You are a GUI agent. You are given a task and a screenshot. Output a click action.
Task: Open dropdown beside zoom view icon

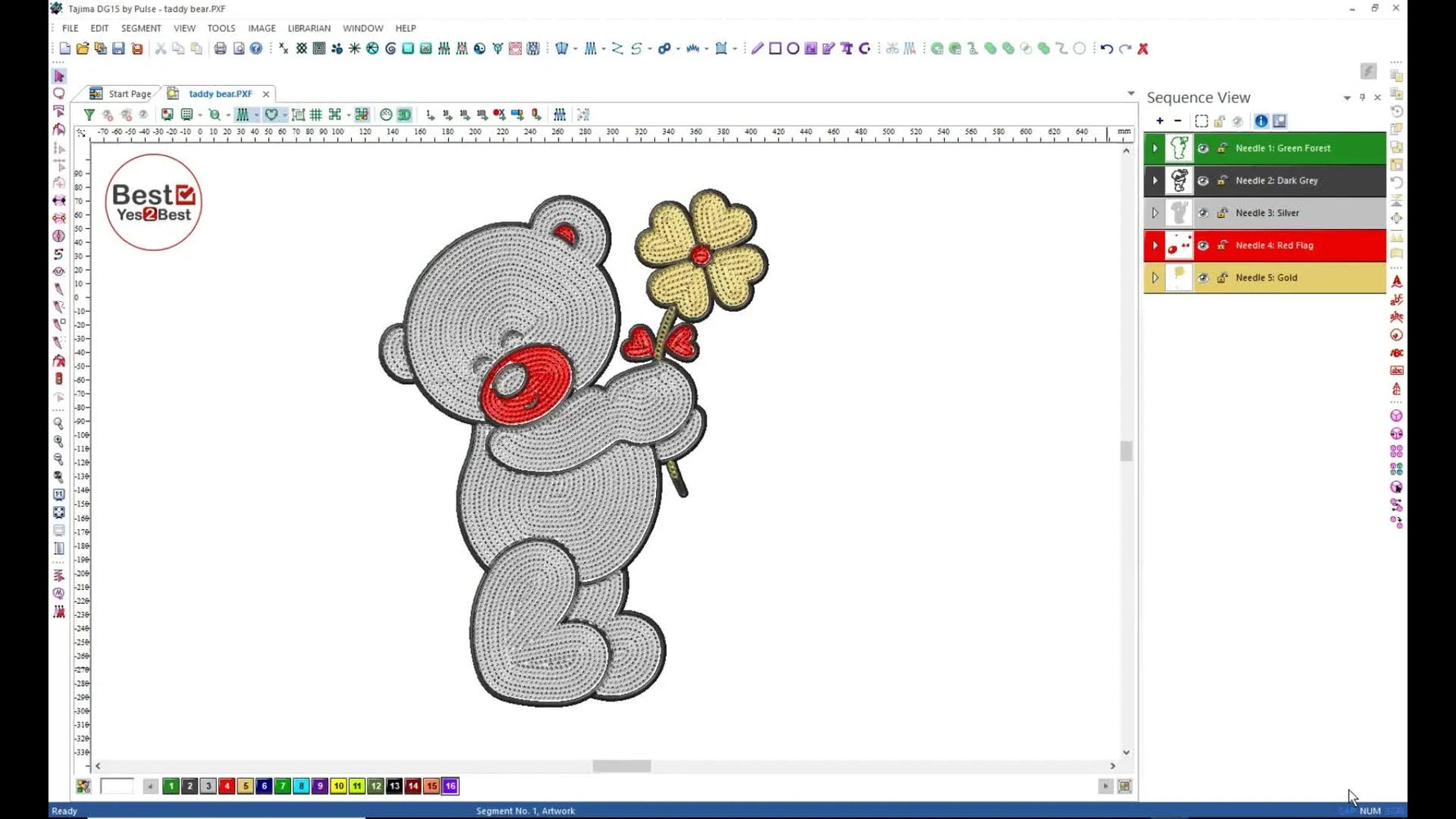coord(227,115)
